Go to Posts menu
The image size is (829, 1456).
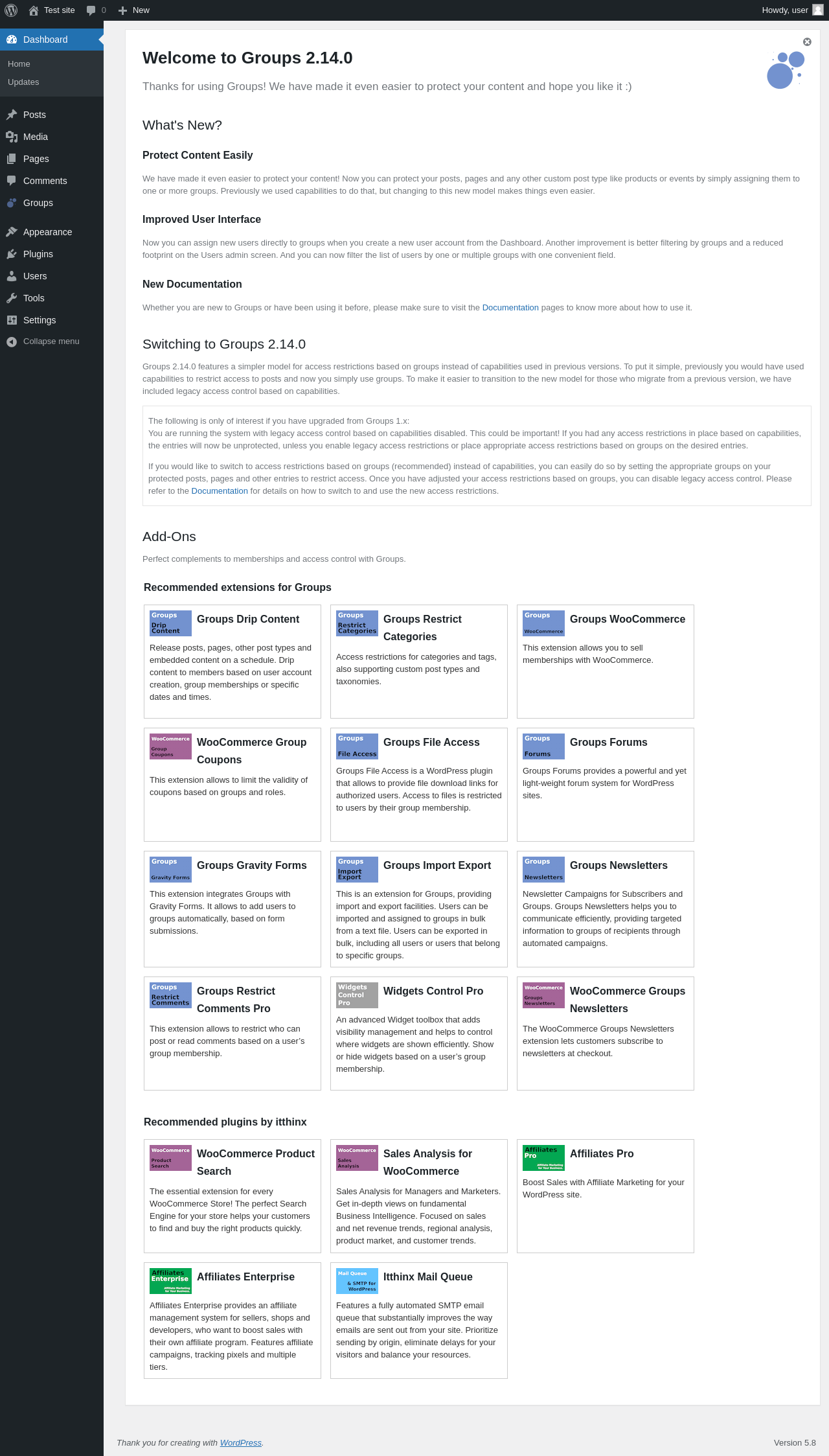[52, 115]
